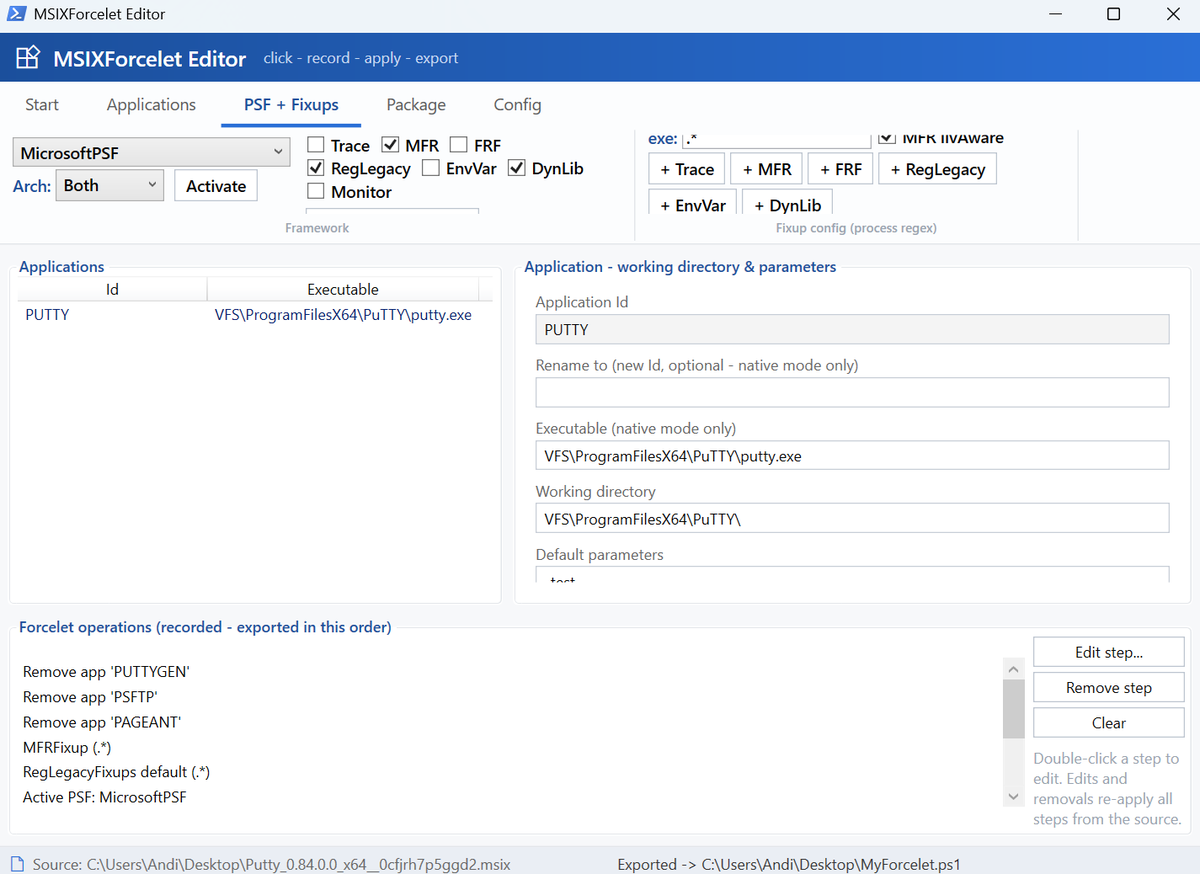This screenshot has width=1200, height=874.
Task: Open the Arch dropdown set to Both
Action: (x=109, y=185)
